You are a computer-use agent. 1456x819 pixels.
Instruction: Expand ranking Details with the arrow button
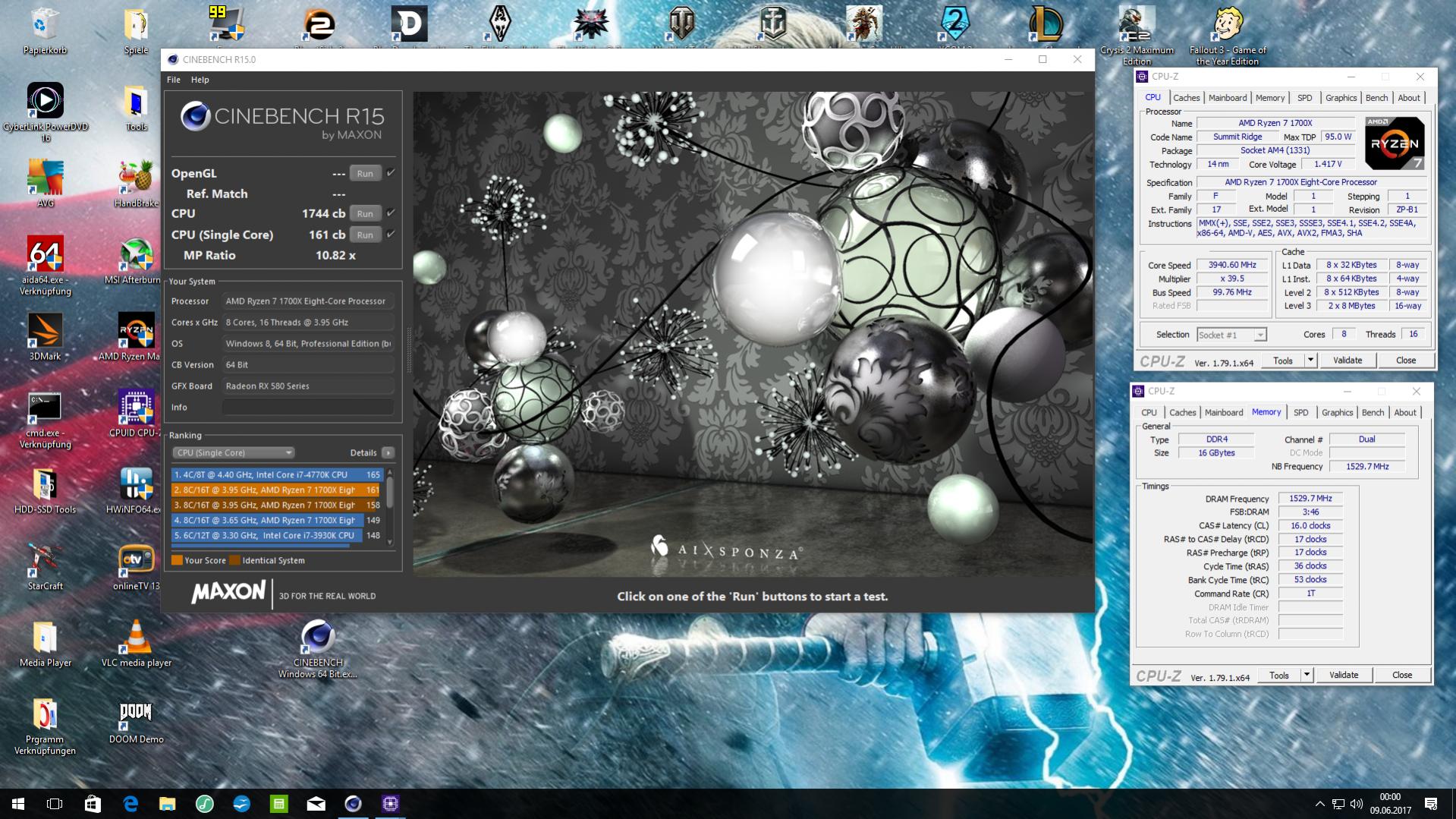388,452
